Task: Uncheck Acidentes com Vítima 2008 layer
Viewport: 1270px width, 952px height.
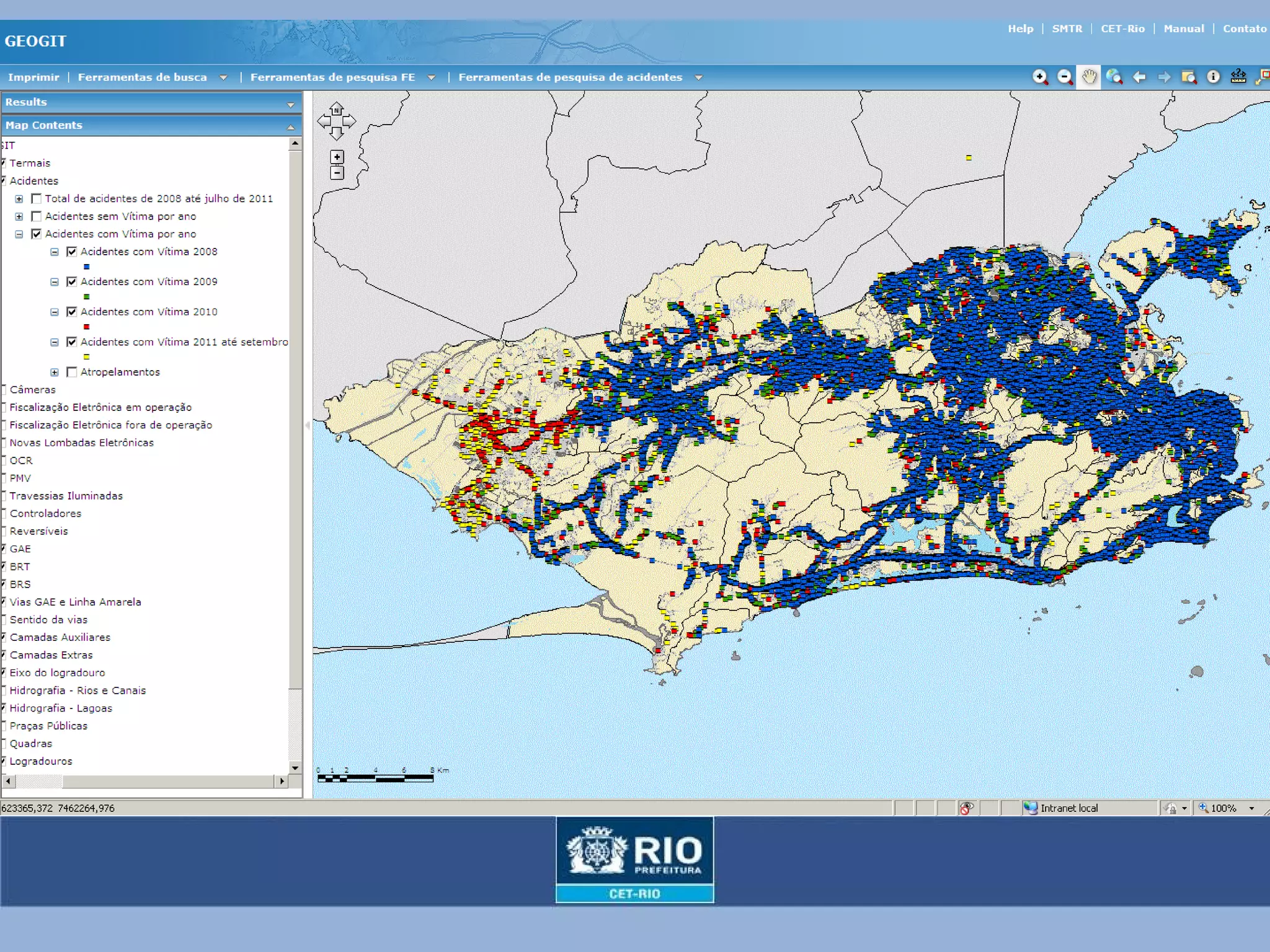Action: pos(72,252)
